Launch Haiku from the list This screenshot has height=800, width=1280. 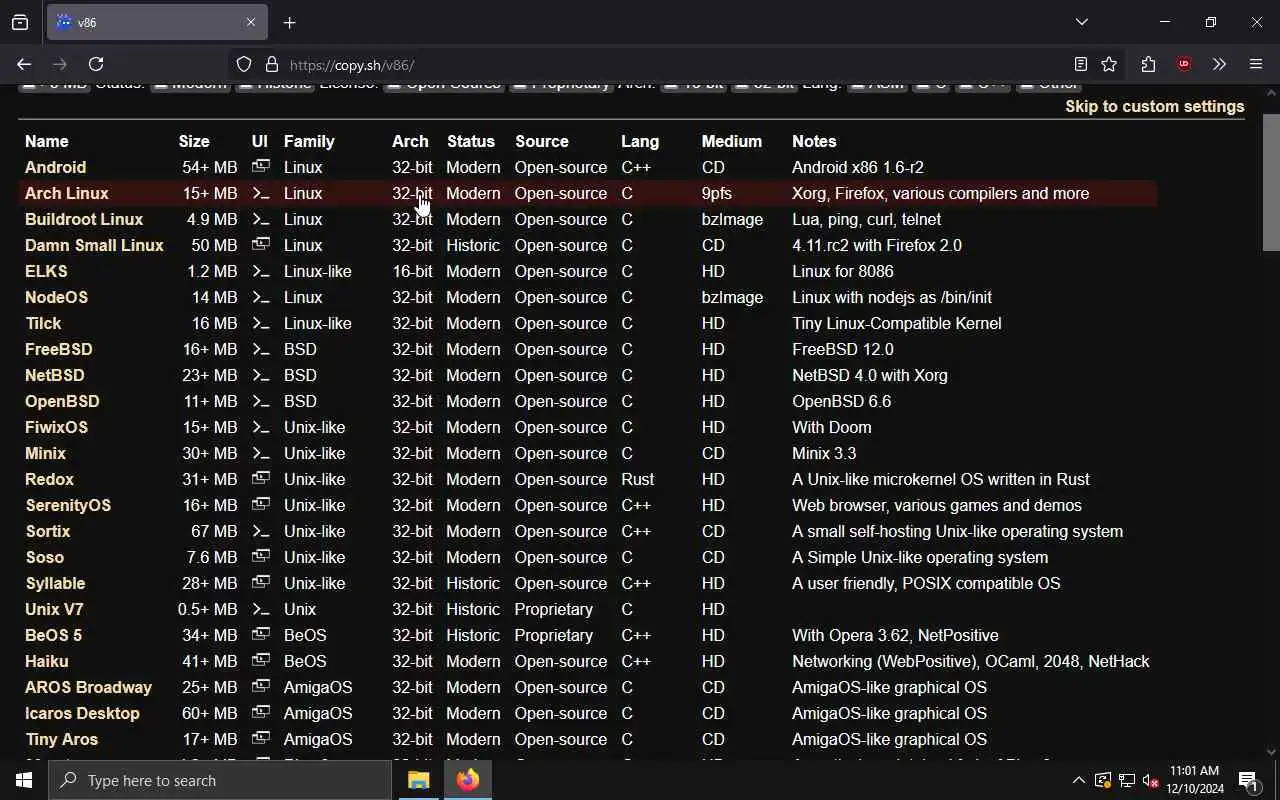(x=47, y=661)
